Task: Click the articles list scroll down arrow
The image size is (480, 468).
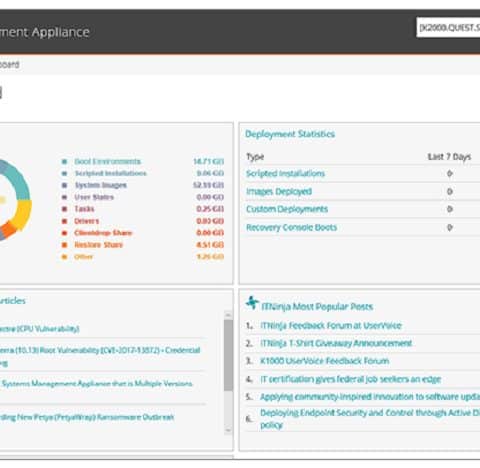Action: point(228,430)
